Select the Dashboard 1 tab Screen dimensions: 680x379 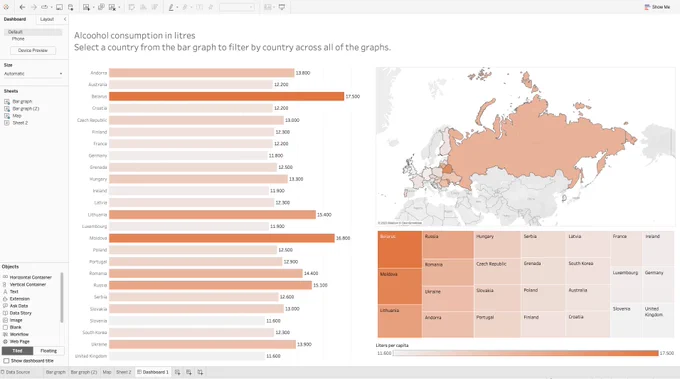tap(153, 372)
